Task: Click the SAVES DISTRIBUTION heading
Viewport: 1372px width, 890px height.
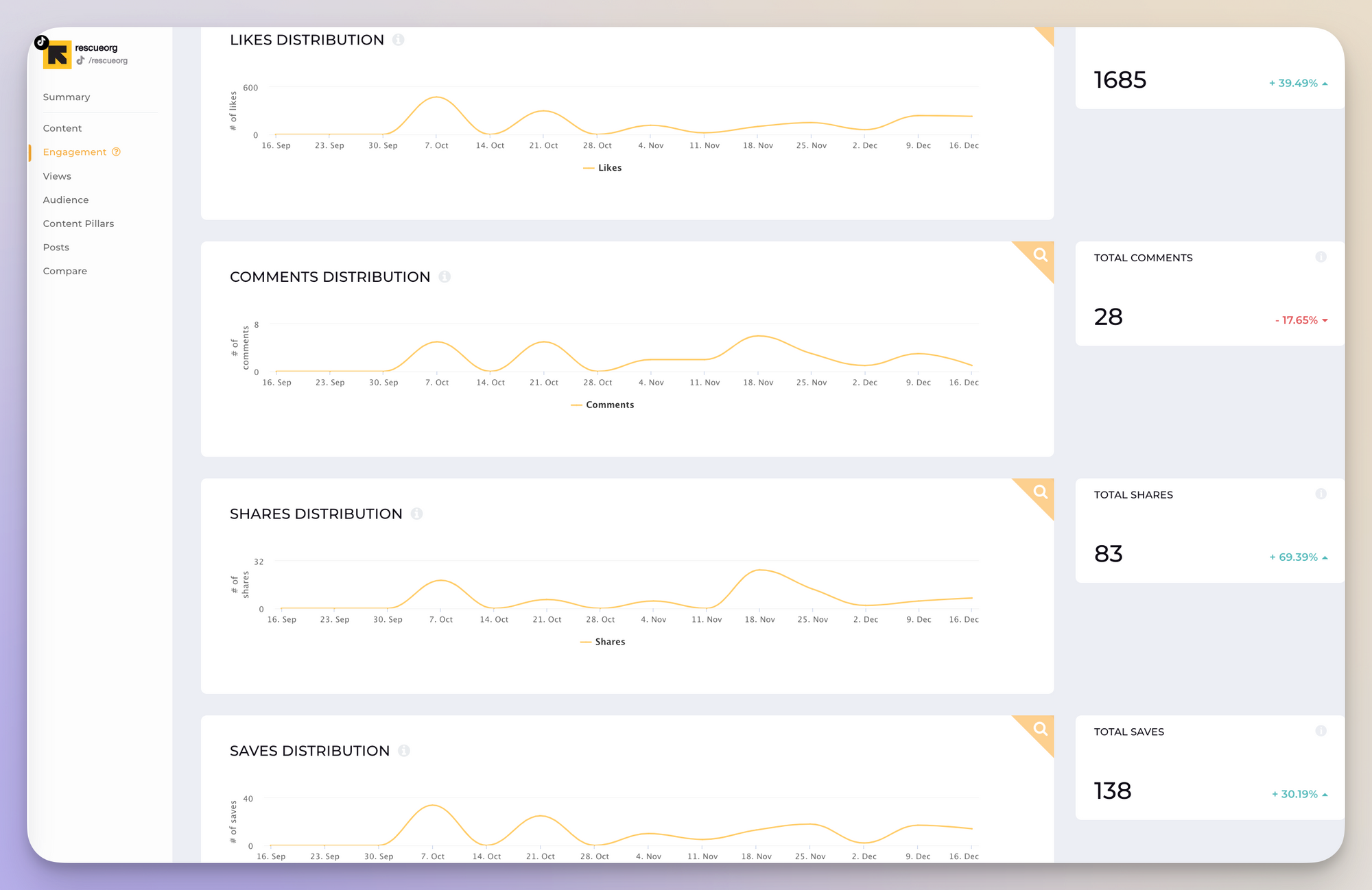Action: [x=309, y=751]
